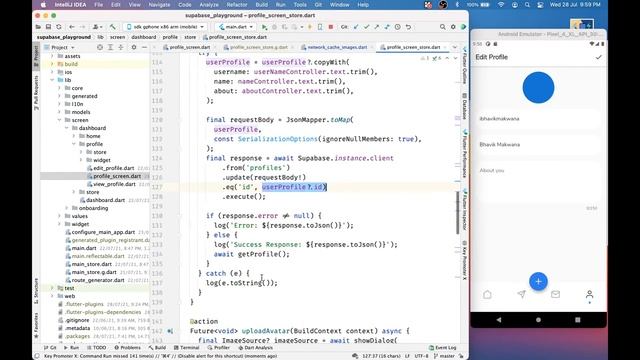Open the Dart Analysis tool window
The height and width of the screenshot is (360, 640).
[x=256, y=348]
